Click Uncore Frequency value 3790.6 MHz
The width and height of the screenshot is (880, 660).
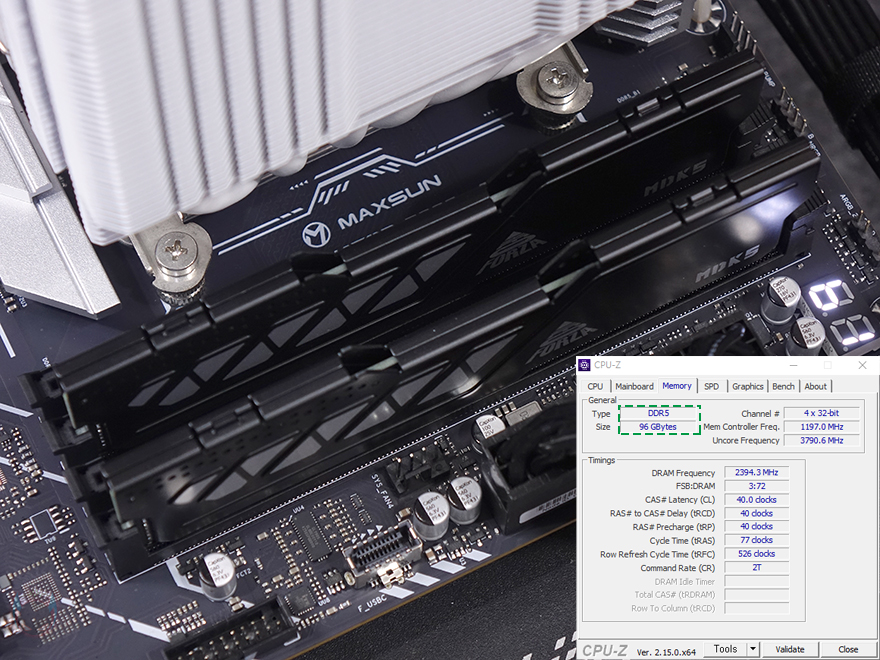[821, 441]
